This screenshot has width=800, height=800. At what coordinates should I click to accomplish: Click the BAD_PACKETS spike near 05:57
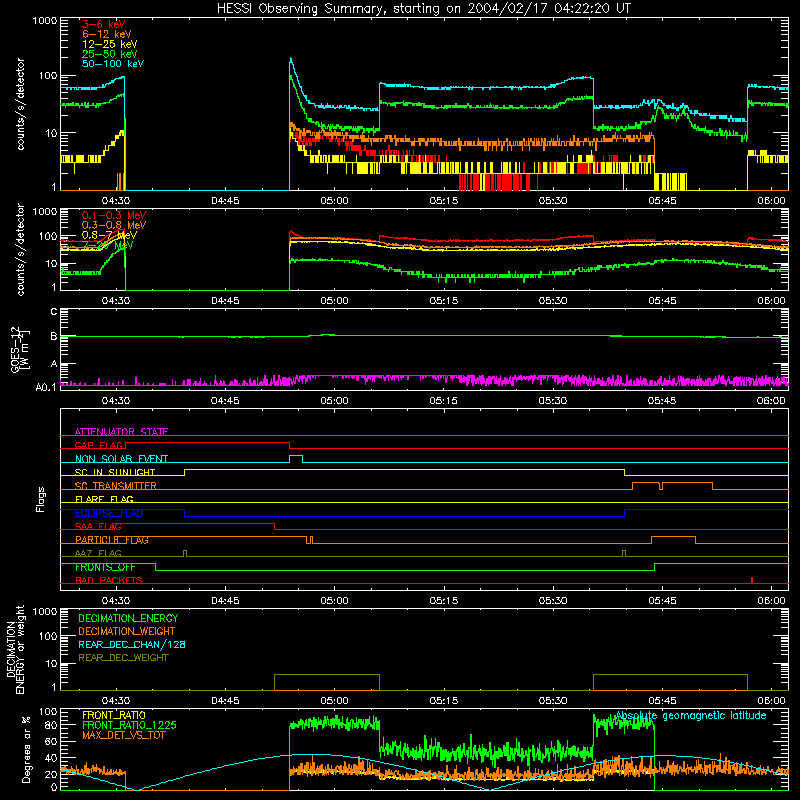tap(752, 580)
